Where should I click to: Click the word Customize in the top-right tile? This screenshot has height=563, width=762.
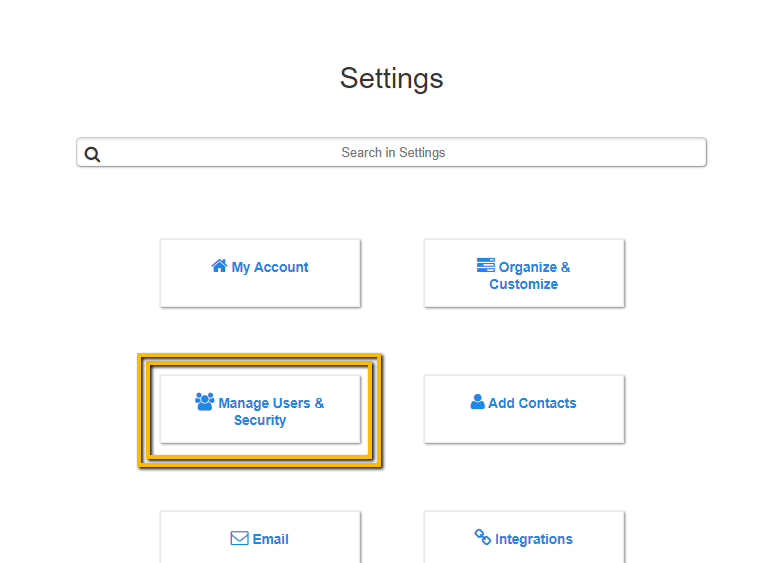[x=523, y=285]
